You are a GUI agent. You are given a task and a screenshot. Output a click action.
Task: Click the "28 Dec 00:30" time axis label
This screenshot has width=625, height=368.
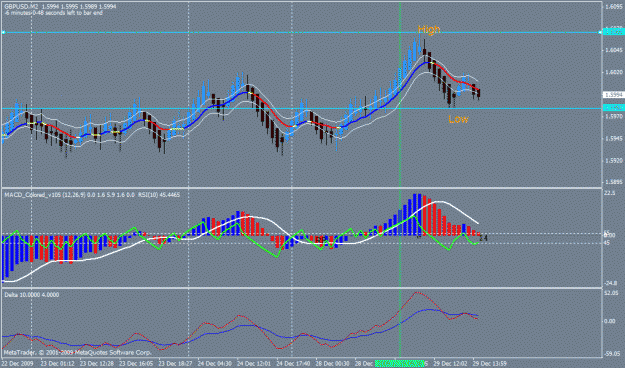[333, 364]
